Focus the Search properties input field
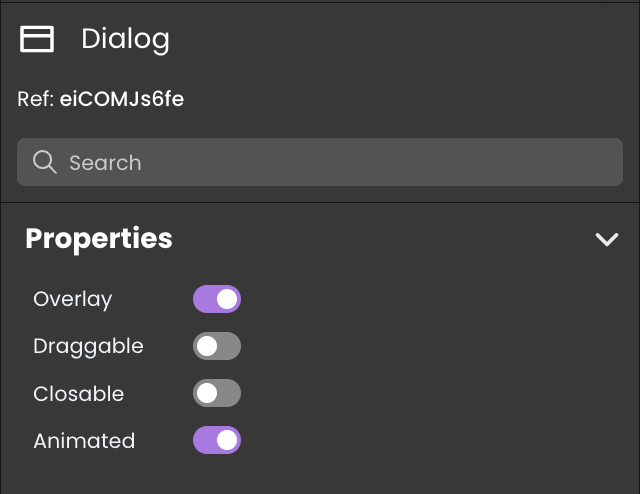640x494 pixels. click(320, 162)
